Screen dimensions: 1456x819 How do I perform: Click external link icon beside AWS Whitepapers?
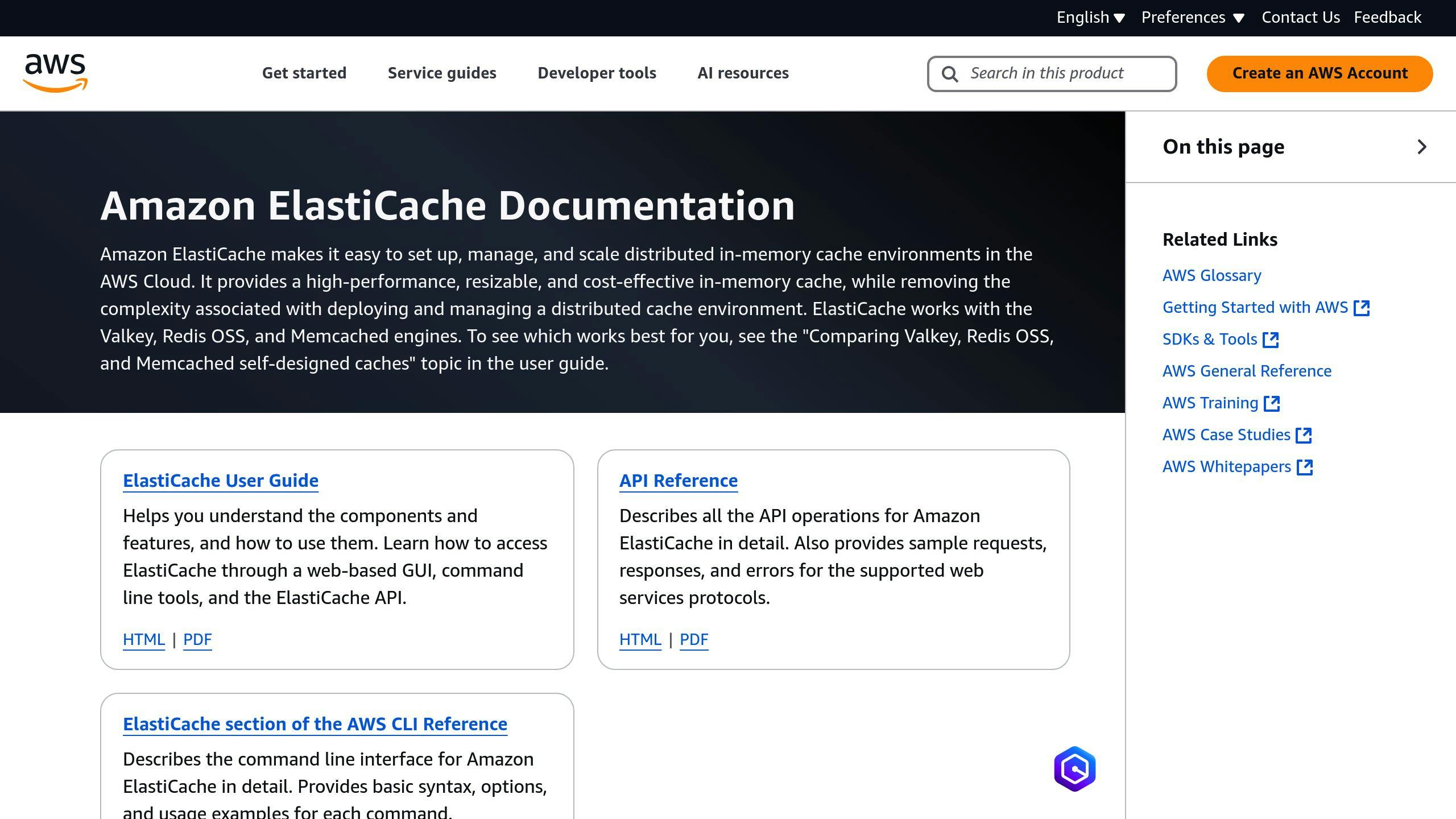[1305, 467]
